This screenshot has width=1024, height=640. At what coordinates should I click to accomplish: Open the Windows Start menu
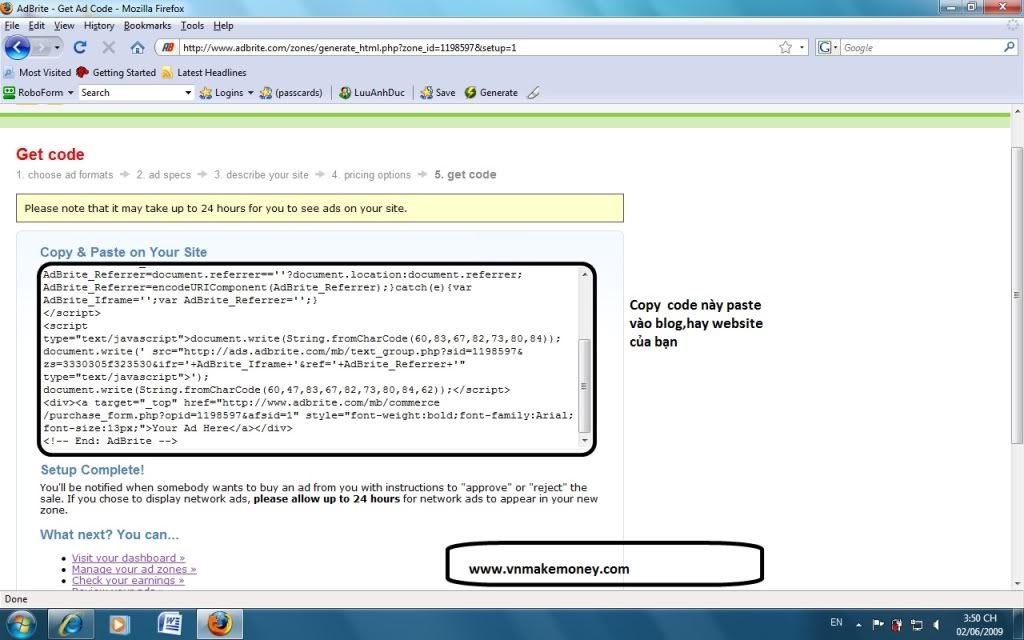pos(20,624)
